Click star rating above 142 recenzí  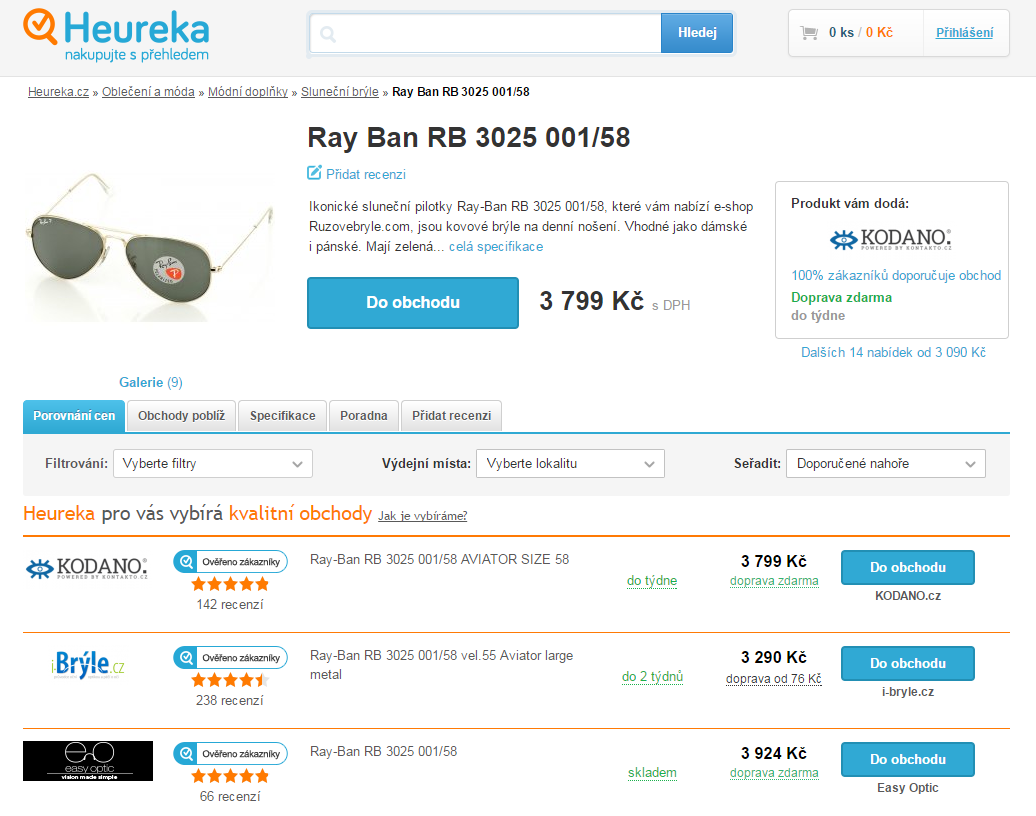(x=230, y=584)
